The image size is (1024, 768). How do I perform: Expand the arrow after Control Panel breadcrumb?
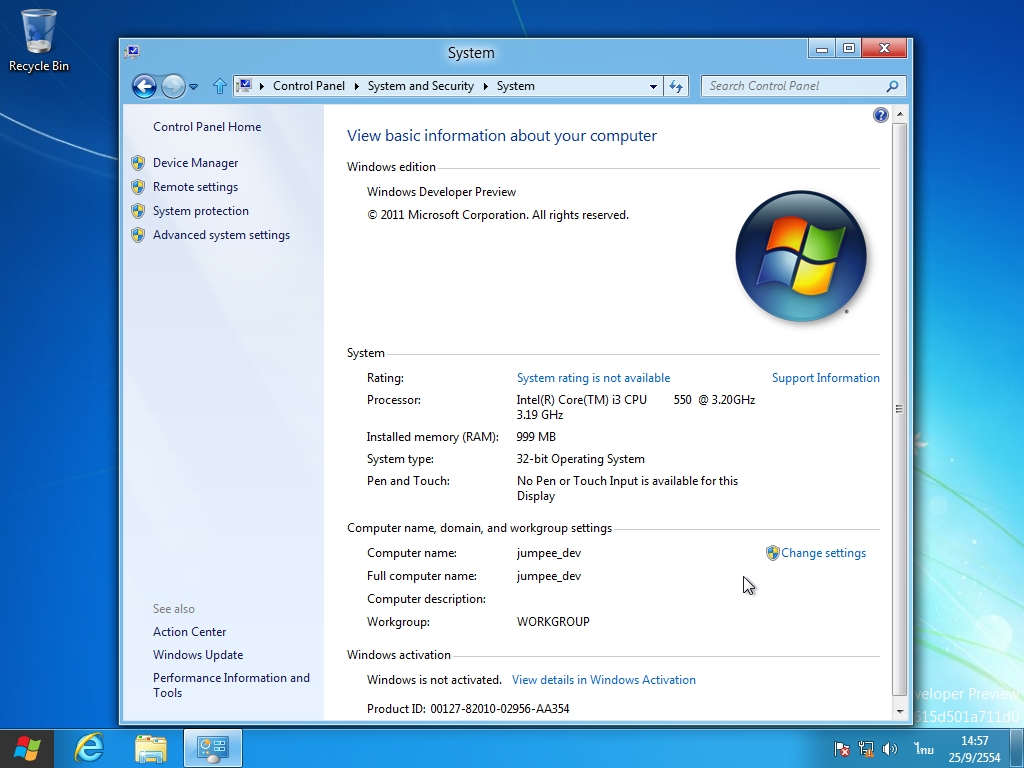tap(357, 86)
